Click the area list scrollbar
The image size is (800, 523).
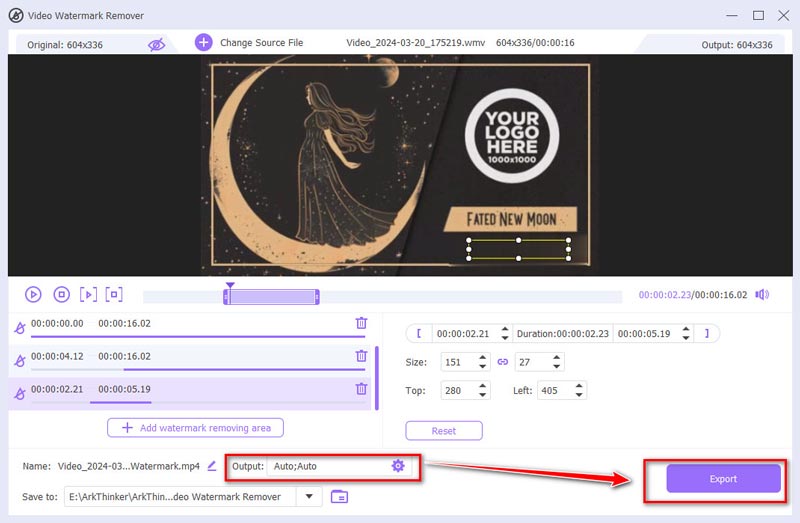(x=377, y=378)
